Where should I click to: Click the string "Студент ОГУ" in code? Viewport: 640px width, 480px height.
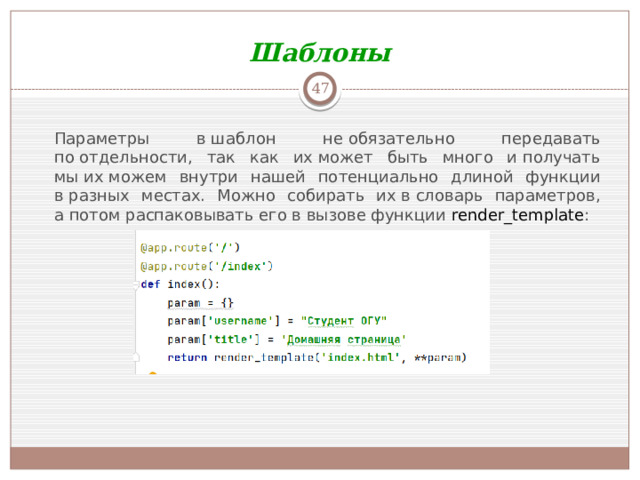click(344, 321)
